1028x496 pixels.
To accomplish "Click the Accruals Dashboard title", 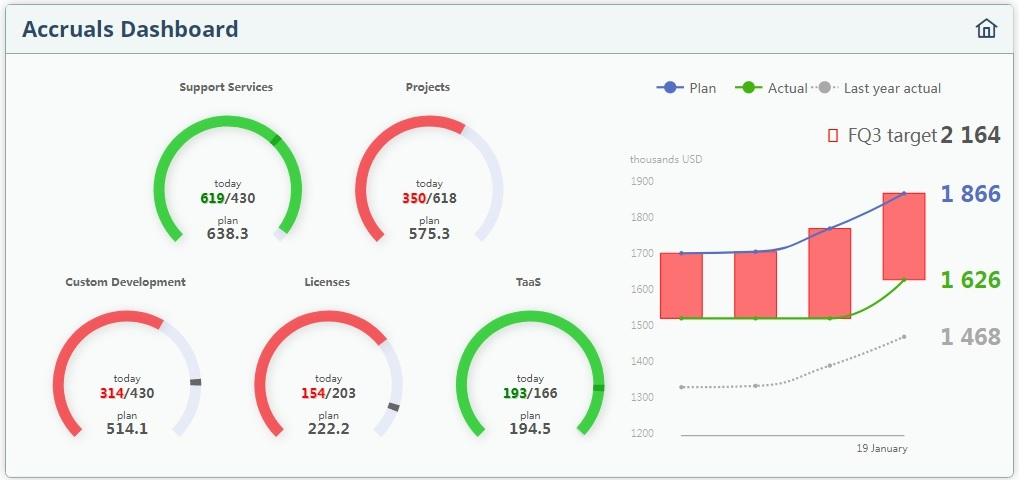I will pyautogui.click(x=130, y=29).
